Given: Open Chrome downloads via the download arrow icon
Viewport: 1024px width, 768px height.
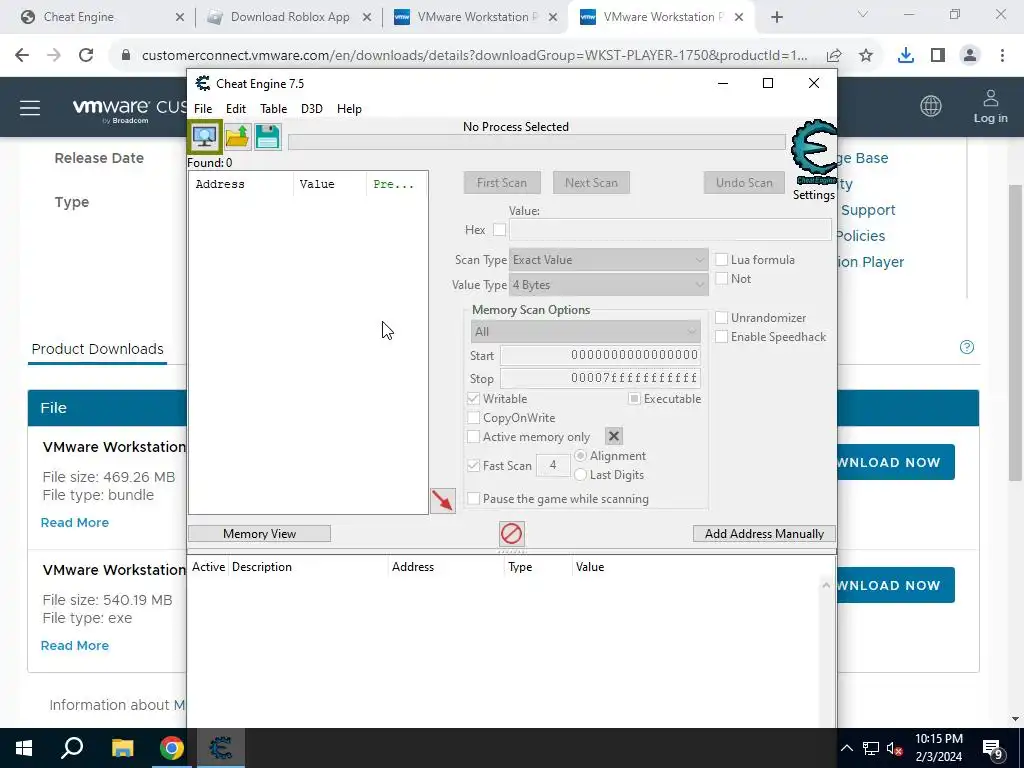Looking at the screenshot, I should click(906, 56).
